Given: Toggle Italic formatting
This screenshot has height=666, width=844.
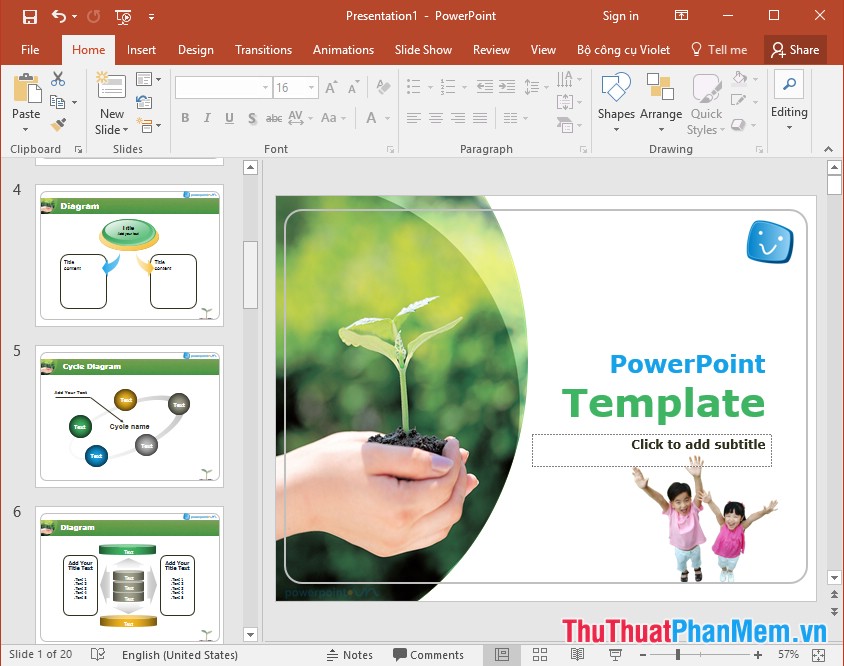Looking at the screenshot, I should [207, 117].
